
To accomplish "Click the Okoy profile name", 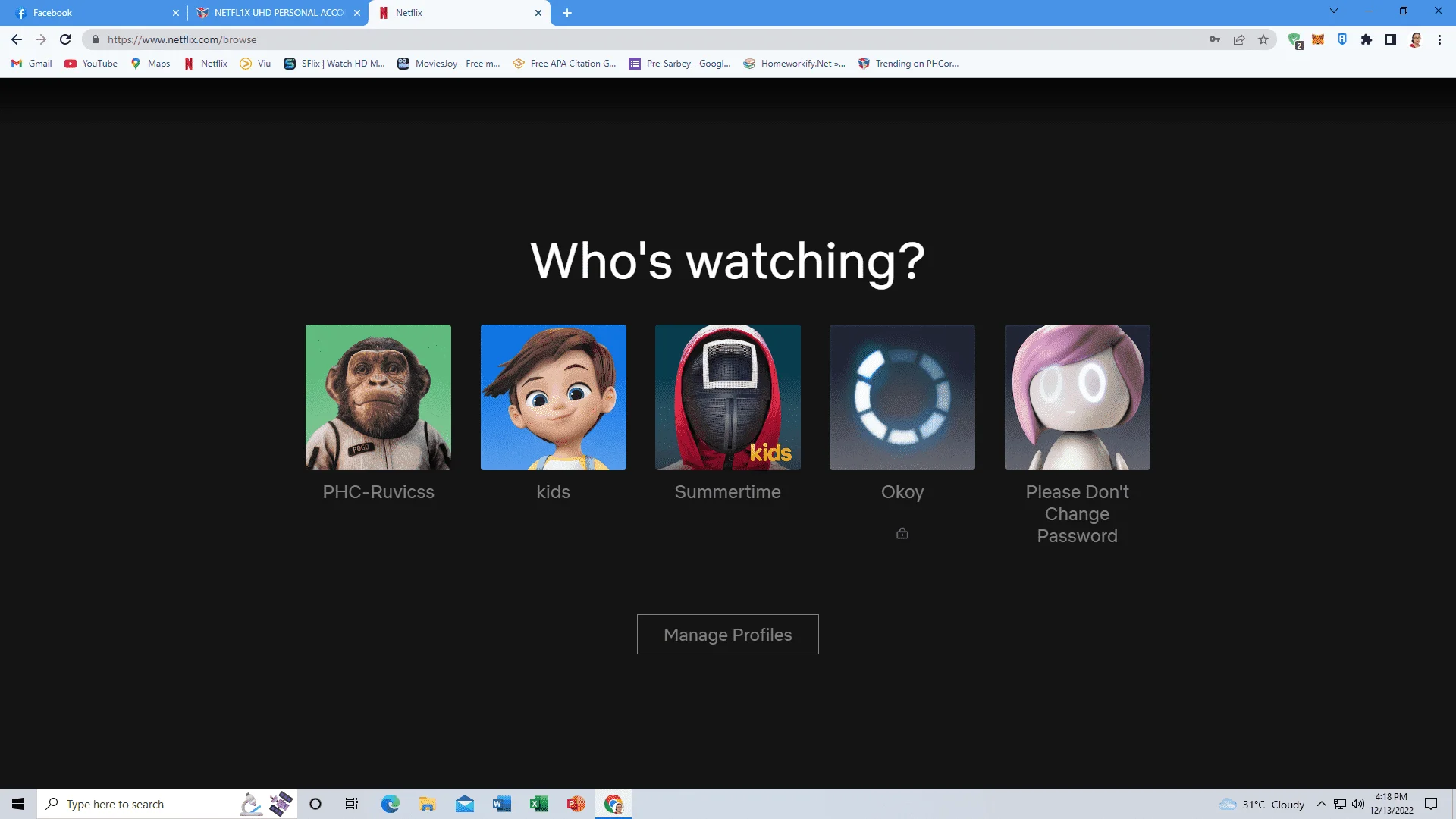I will tap(902, 493).
